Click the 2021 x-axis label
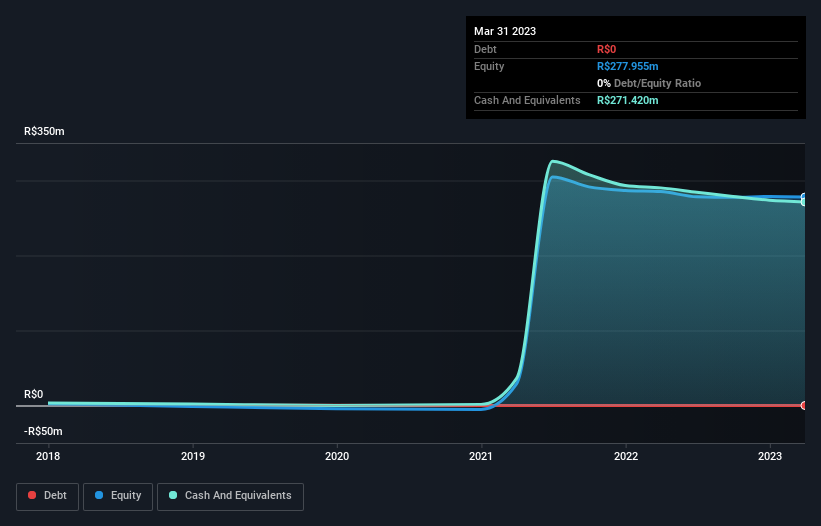This screenshot has width=821, height=526. click(481, 456)
